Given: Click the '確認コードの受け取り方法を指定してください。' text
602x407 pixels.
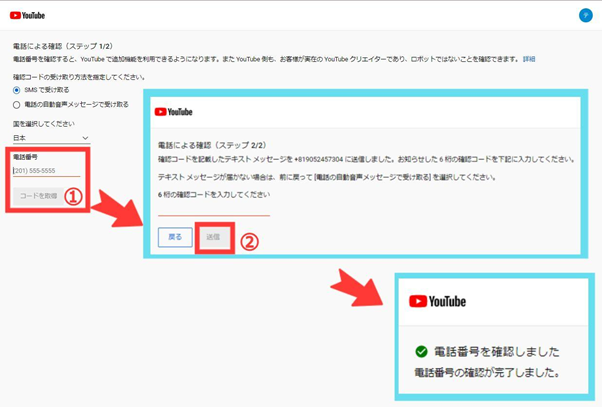Looking at the screenshot, I should (x=79, y=77).
